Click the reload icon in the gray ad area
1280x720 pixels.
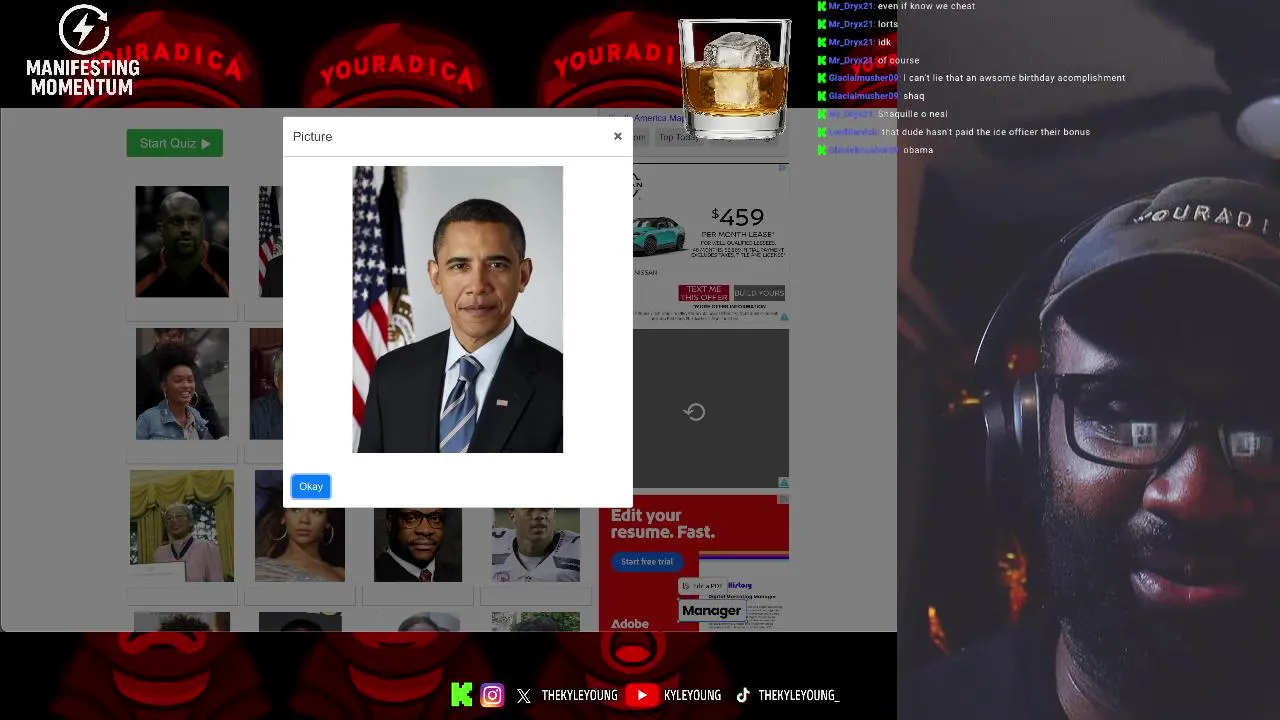point(695,412)
